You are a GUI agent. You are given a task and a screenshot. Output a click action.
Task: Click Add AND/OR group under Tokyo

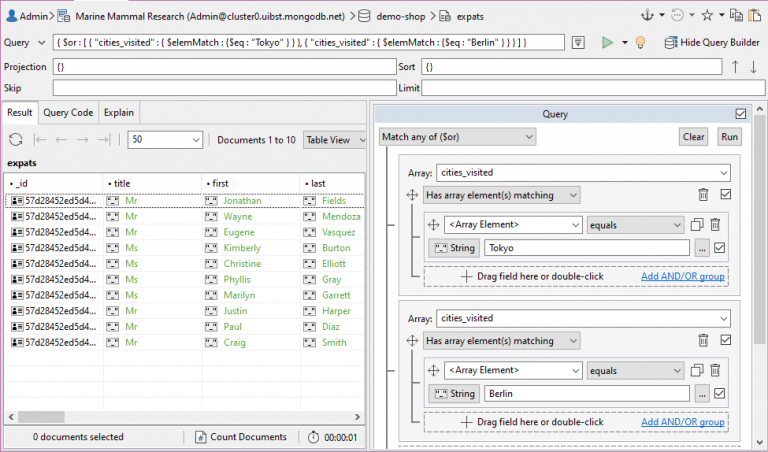682,277
